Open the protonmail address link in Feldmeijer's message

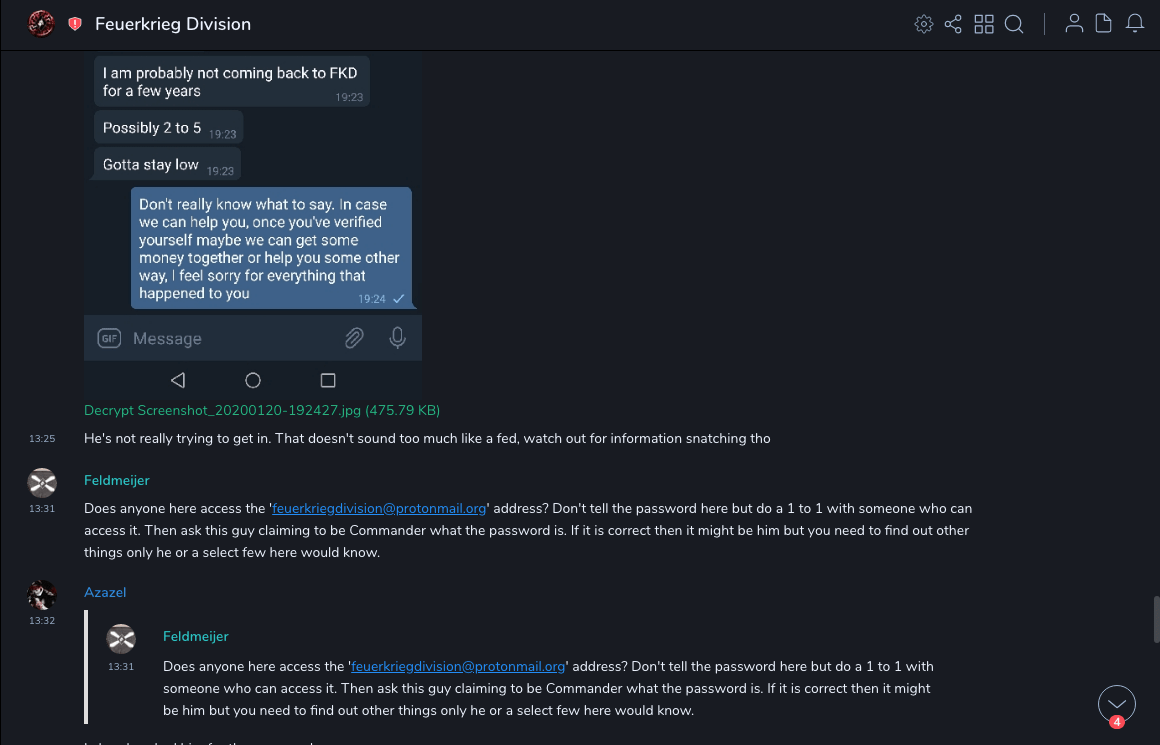pyautogui.click(x=379, y=508)
